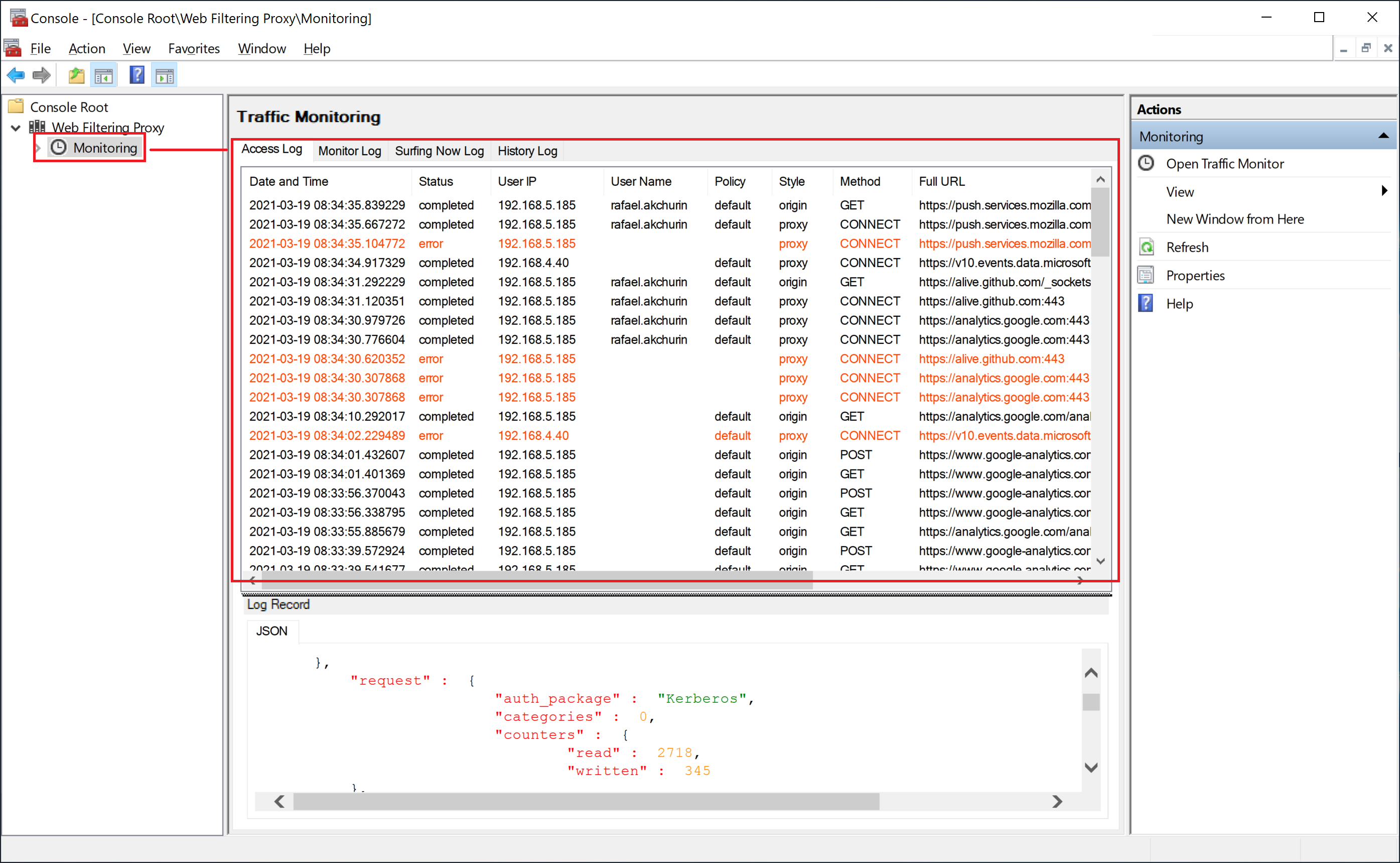Open the View submenu arrow in Actions
Screen dimensions: 1400x863
click(1384, 191)
